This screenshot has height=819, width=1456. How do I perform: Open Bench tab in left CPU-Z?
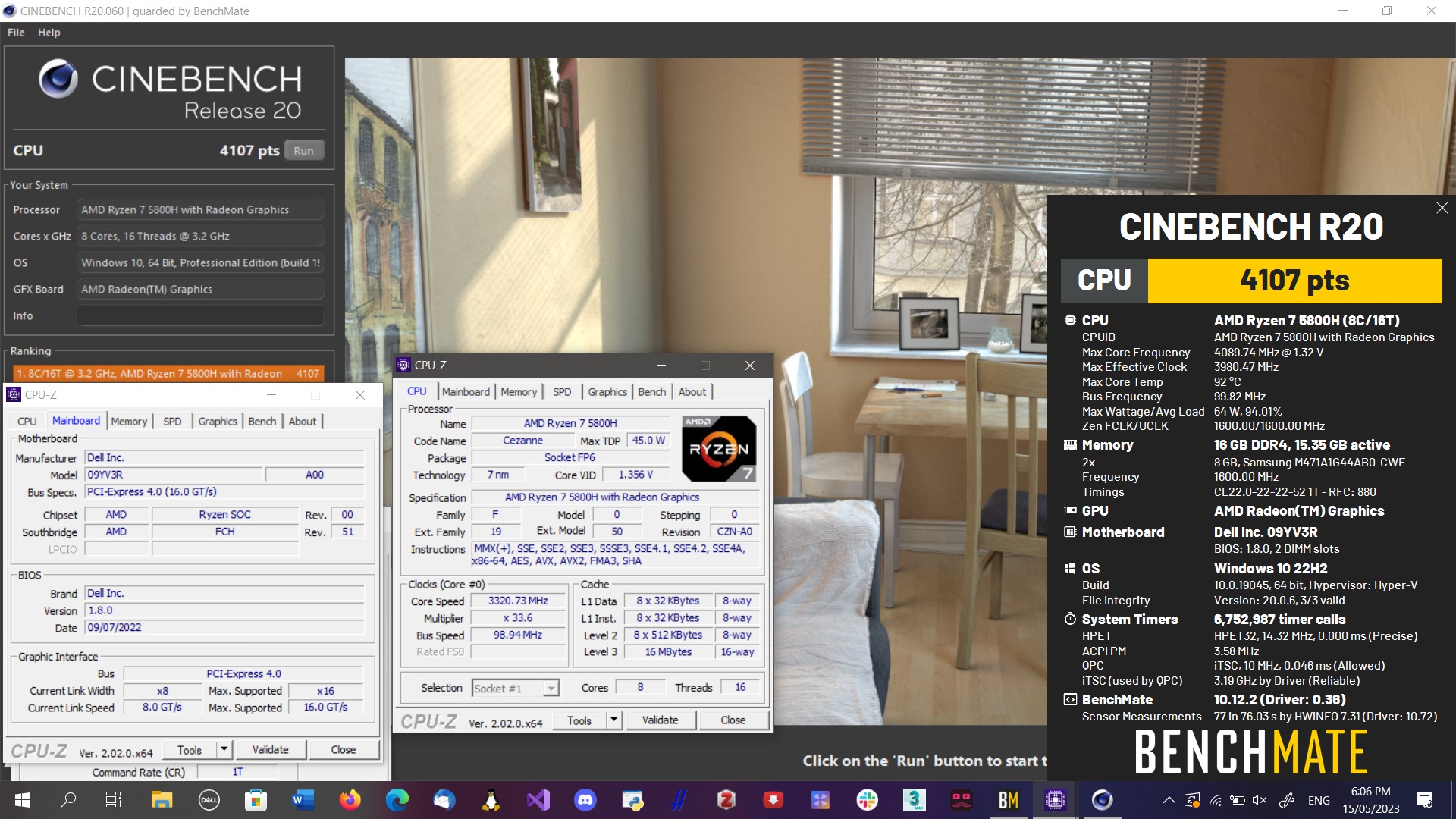(262, 422)
